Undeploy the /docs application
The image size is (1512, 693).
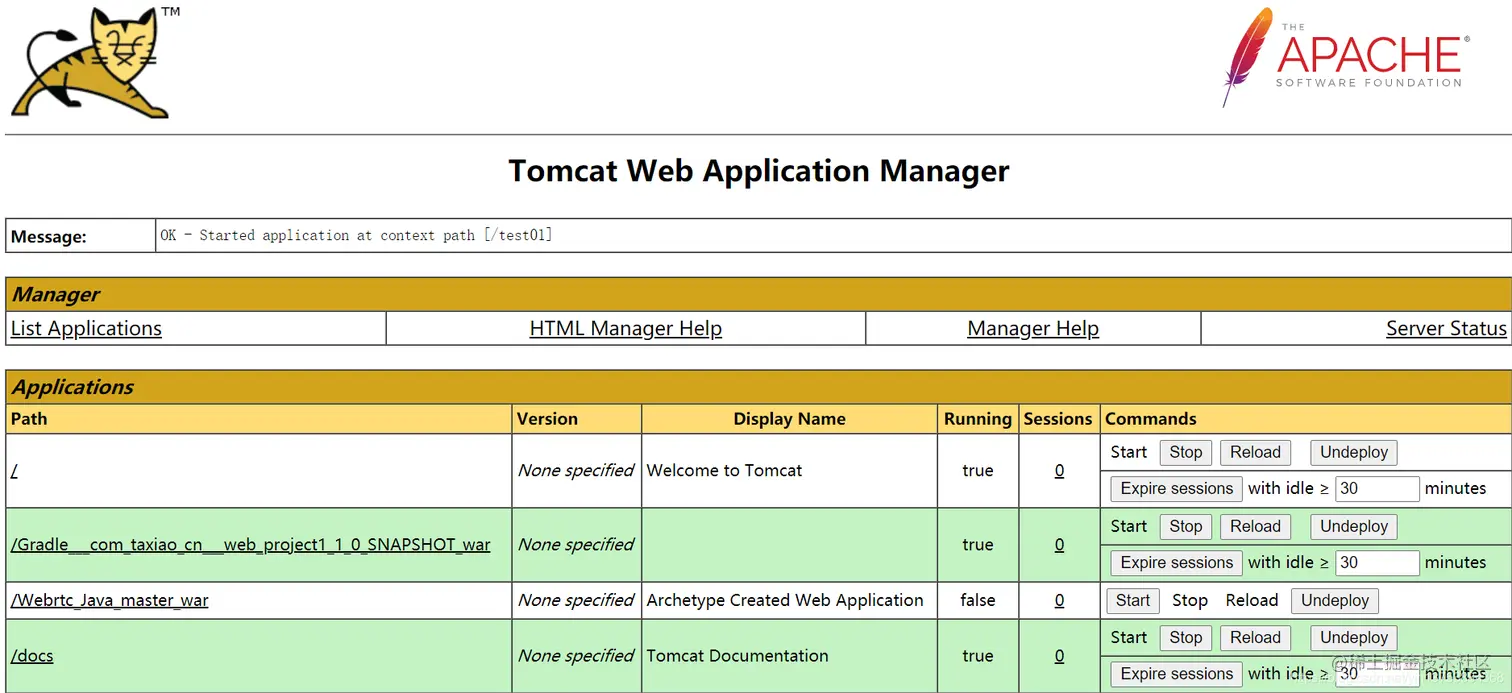click(x=1354, y=637)
